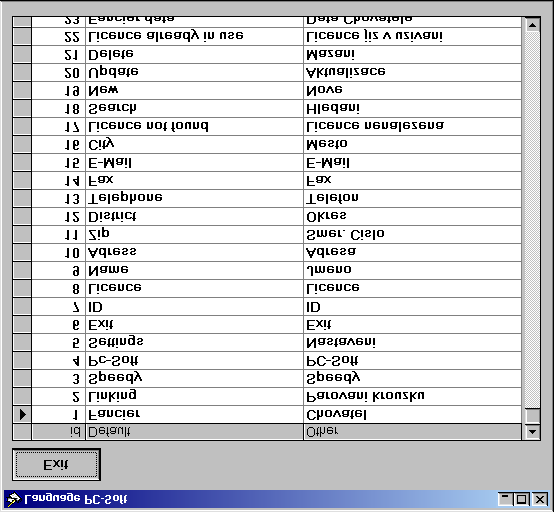The width and height of the screenshot is (554, 512).
Task: Select the 'Delete' cell
Action: [194, 54]
